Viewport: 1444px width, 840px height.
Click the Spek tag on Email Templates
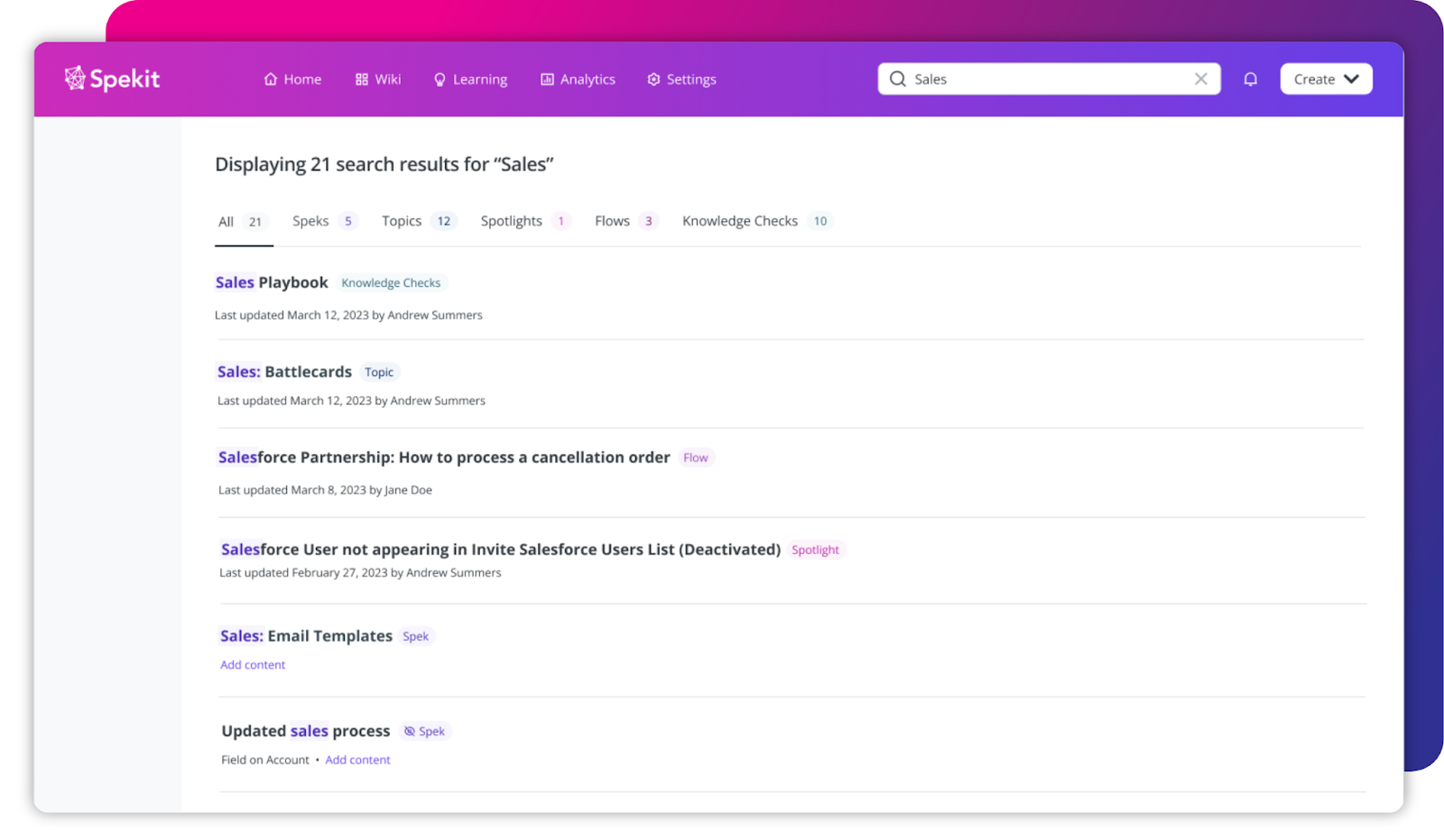click(x=416, y=636)
